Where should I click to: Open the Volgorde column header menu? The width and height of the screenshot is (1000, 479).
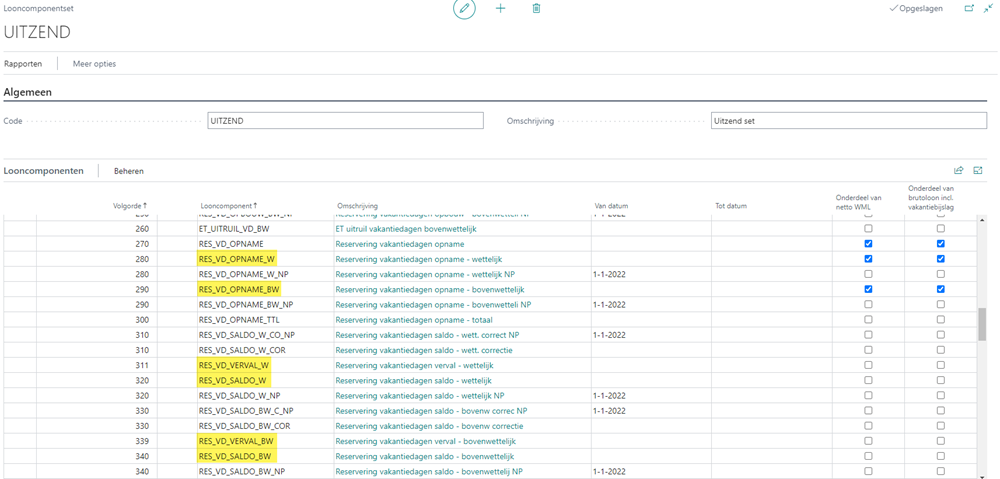click(x=130, y=206)
